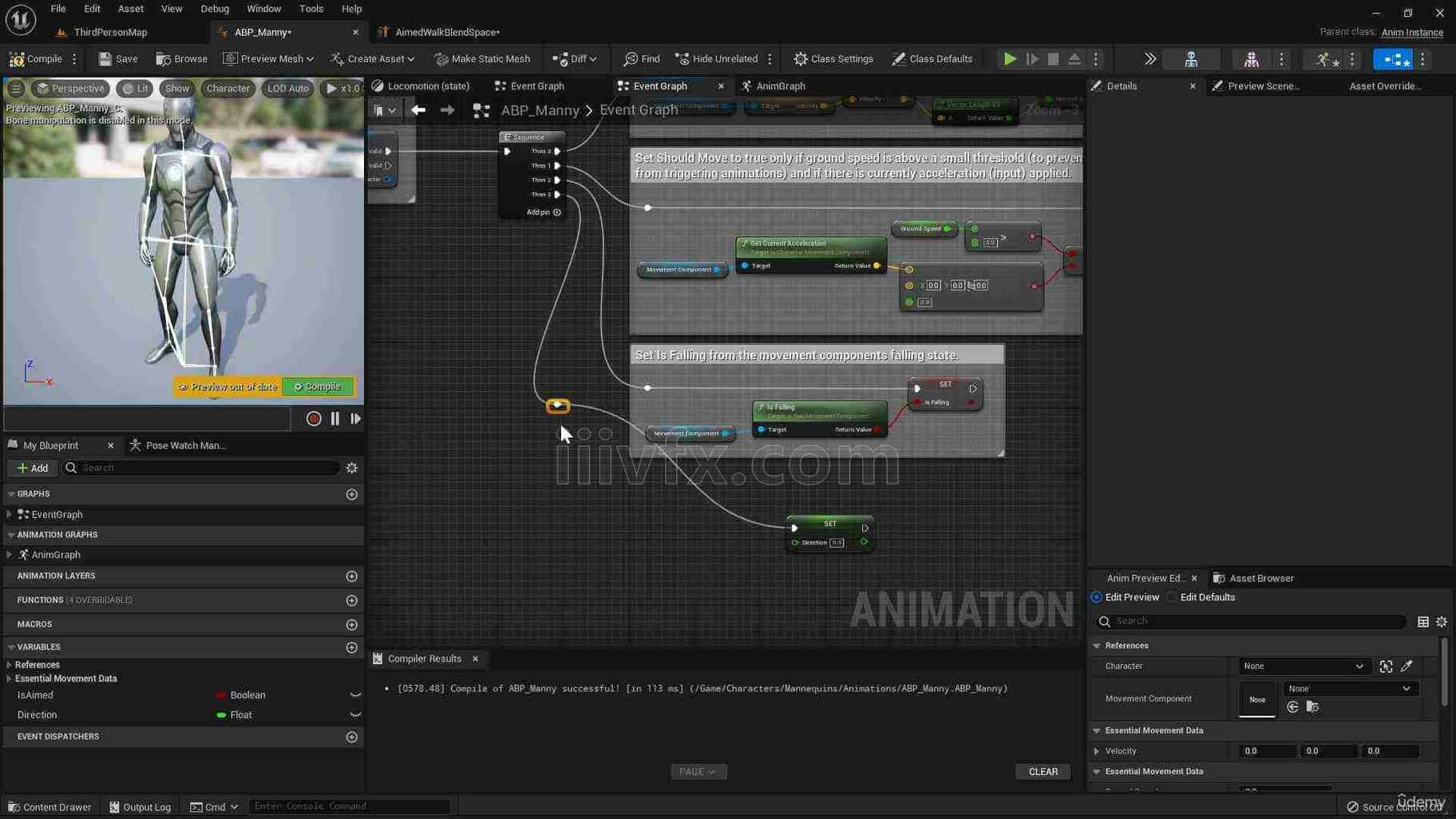1456x819 pixels.
Task: Open the Tools menu
Action: click(311, 9)
